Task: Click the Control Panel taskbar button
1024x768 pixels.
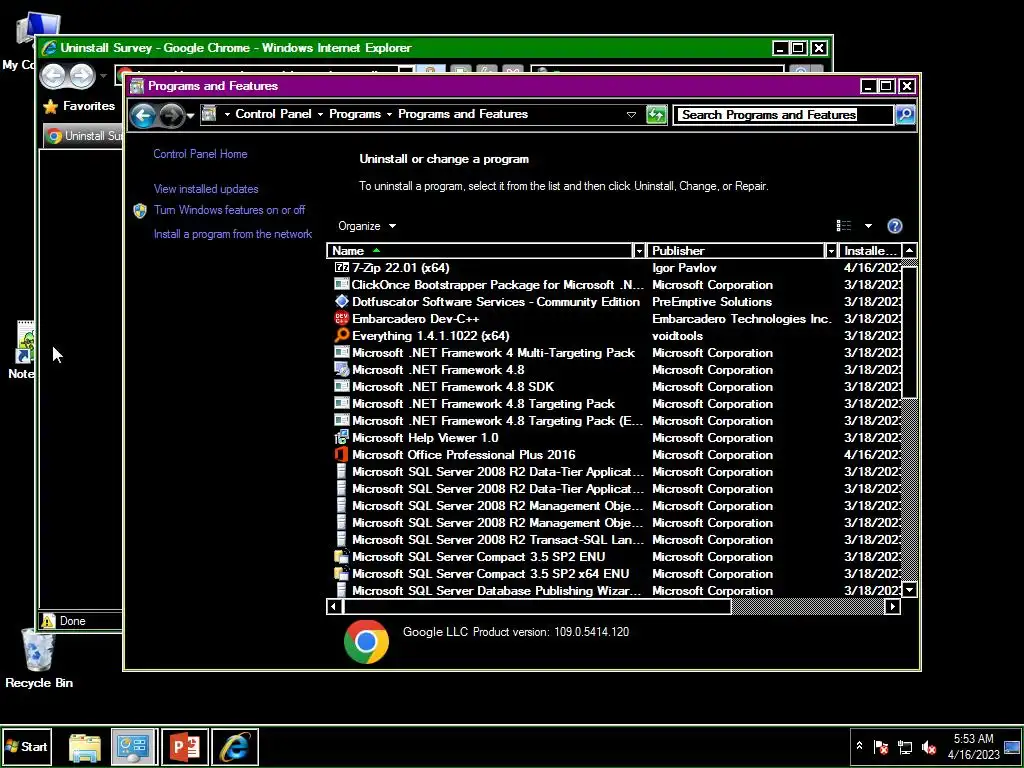Action: [134, 747]
